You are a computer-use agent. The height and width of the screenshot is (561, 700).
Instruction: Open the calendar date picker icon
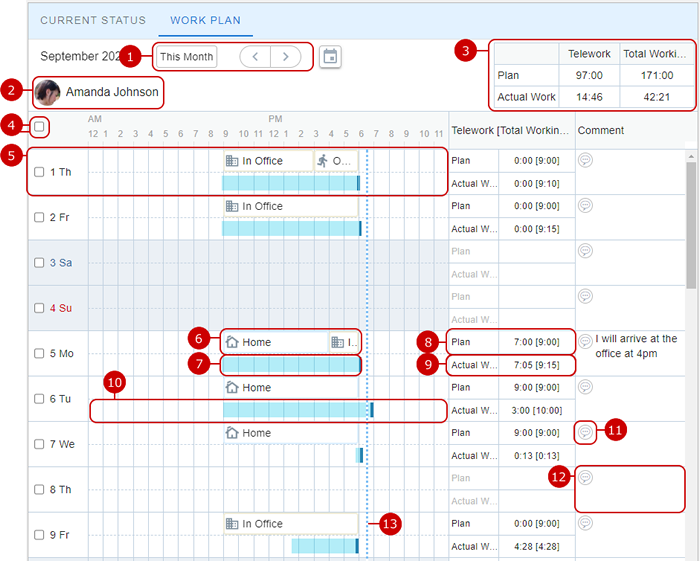[330, 57]
